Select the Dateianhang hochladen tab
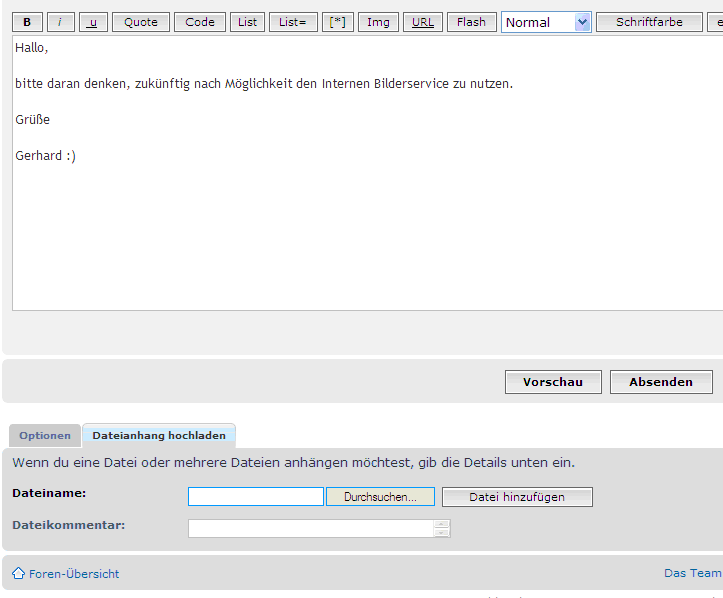Screen dimensions: 723x598 [x=159, y=435]
